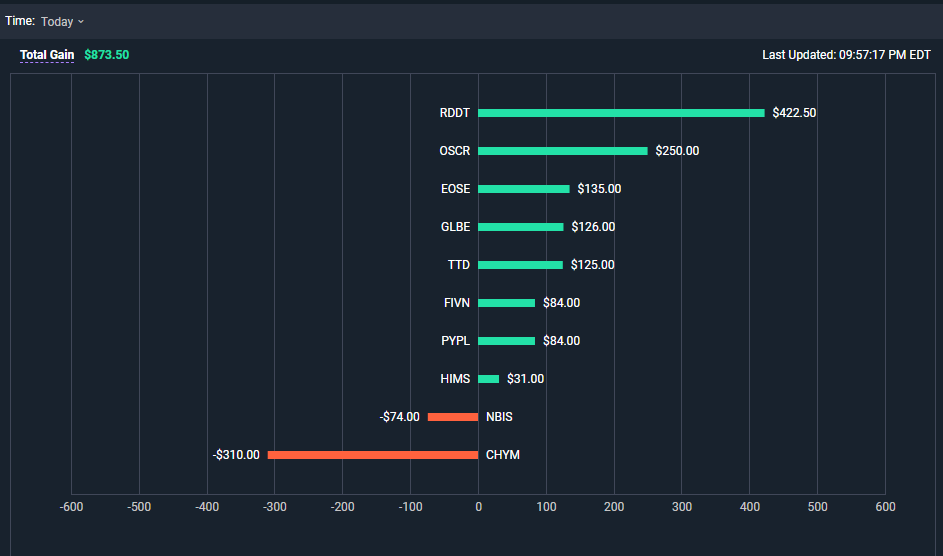Select the CHYM red loss bar

373,455
